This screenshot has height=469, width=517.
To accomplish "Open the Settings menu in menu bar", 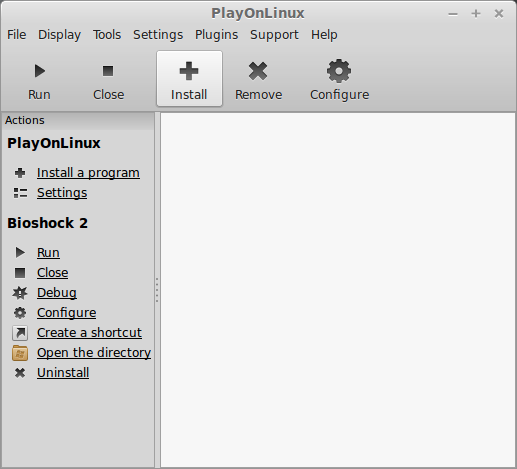I will [x=158, y=35].
